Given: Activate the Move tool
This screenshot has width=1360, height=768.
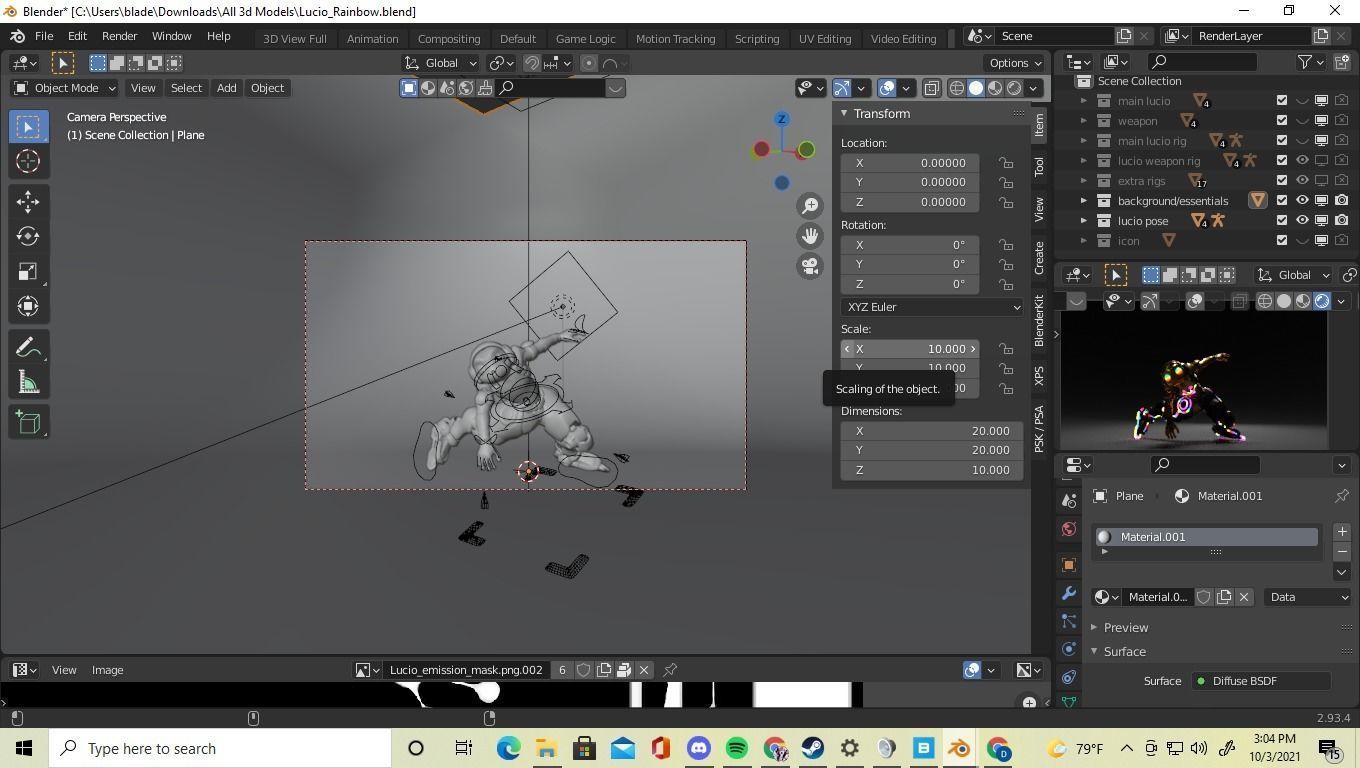Looking at the screenshot, I should pos(28,202).
